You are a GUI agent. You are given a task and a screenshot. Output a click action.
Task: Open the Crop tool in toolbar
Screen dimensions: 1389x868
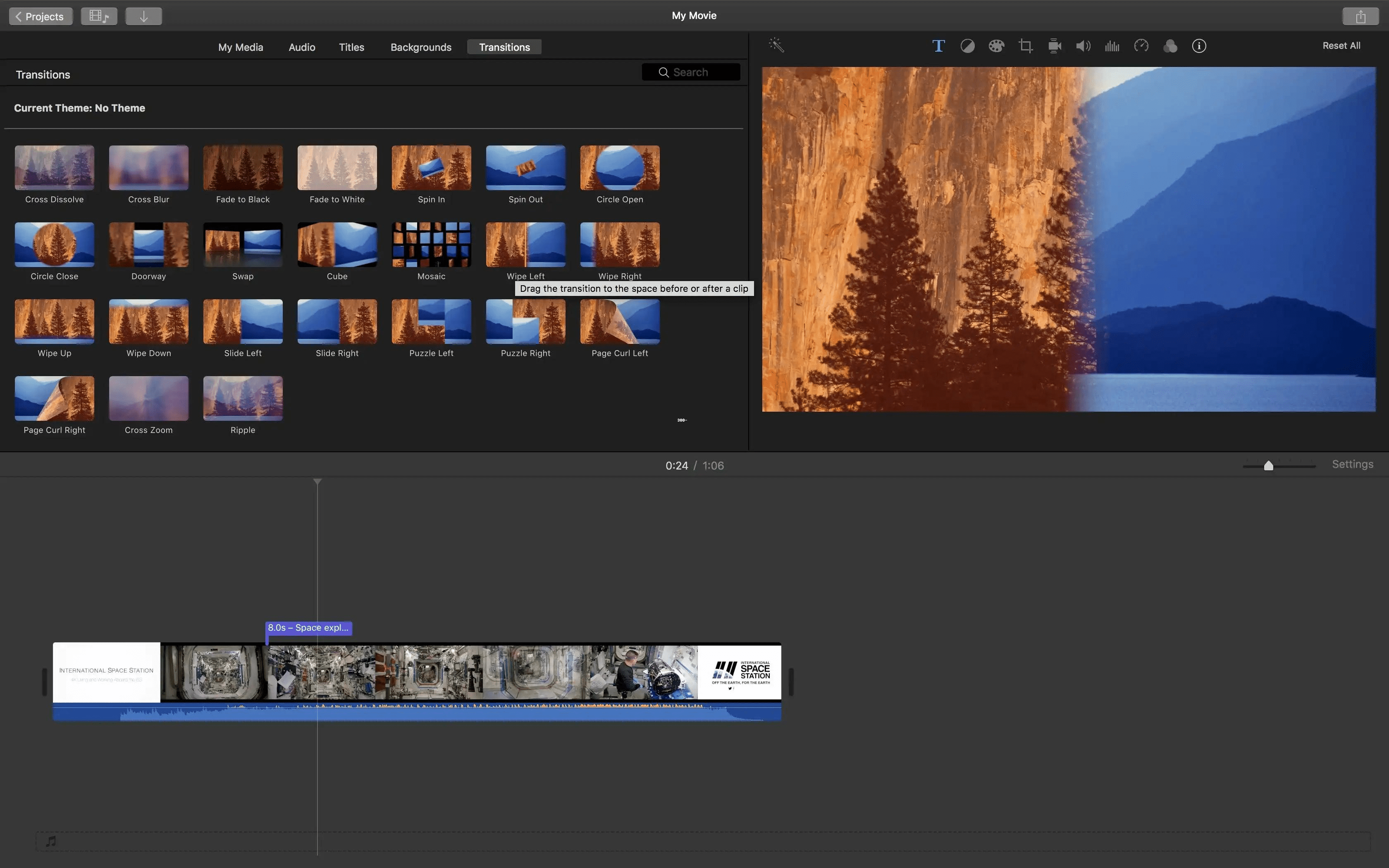(x=1025, y=46)
